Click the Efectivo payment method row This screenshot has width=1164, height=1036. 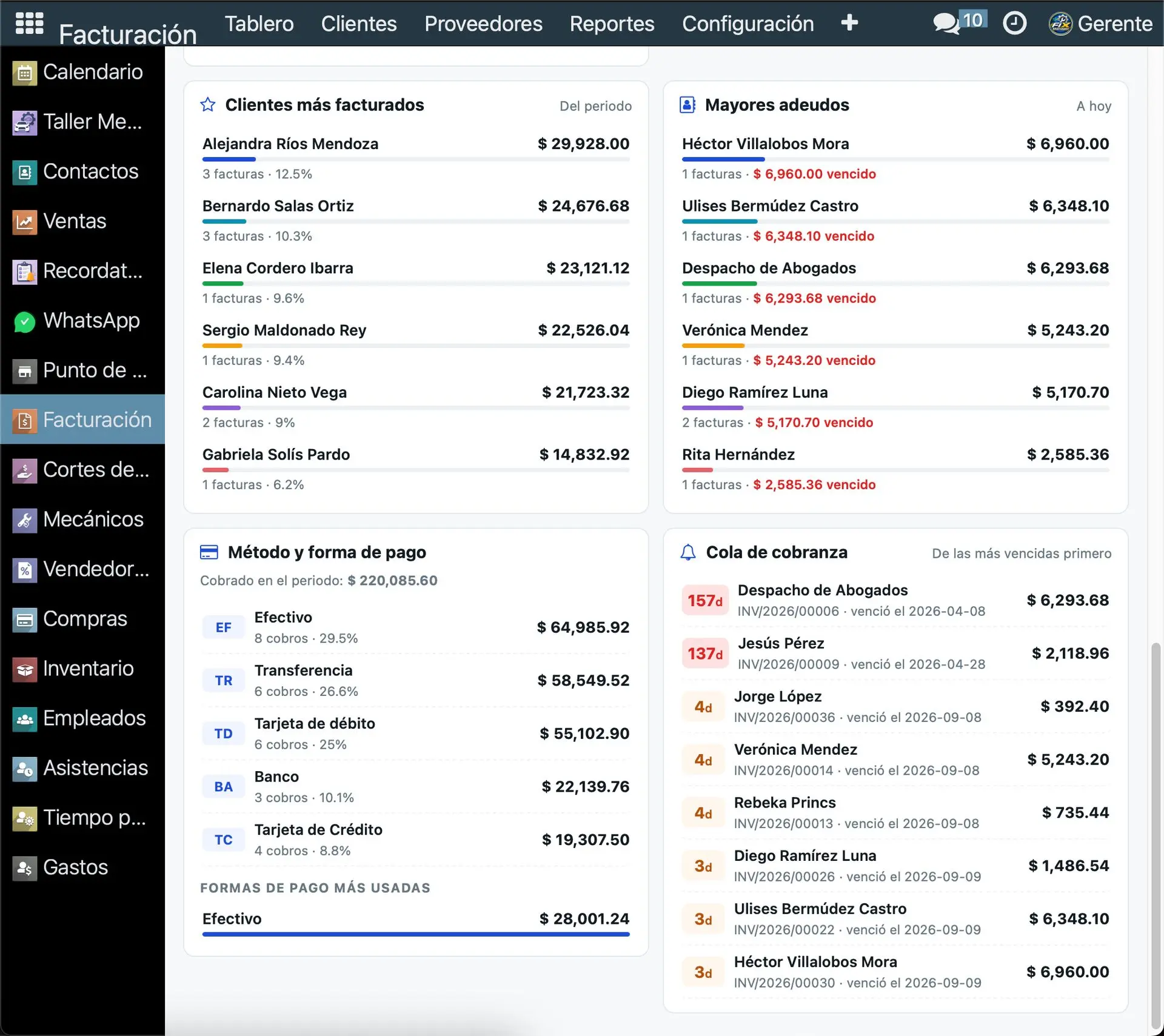[416, 627]
